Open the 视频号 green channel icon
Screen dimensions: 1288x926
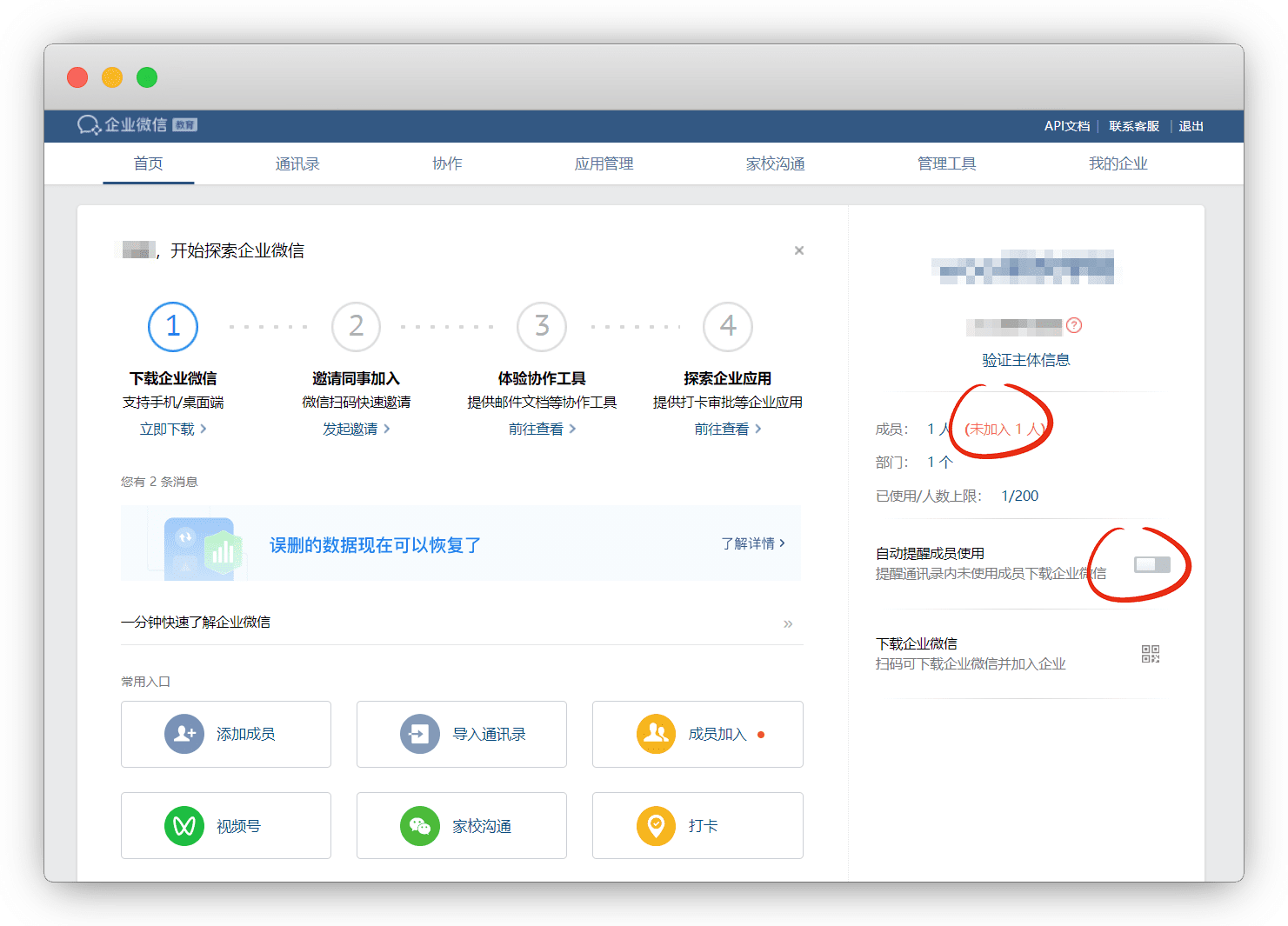pyautogui.click(x=184, y=825)
